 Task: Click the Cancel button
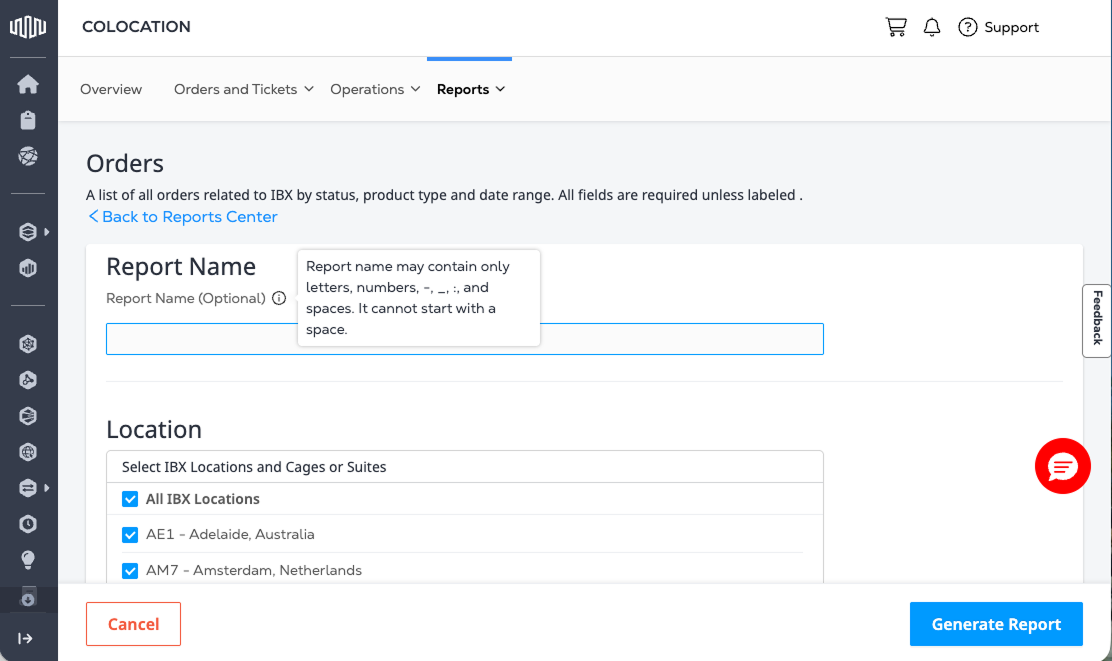[133, 624]
